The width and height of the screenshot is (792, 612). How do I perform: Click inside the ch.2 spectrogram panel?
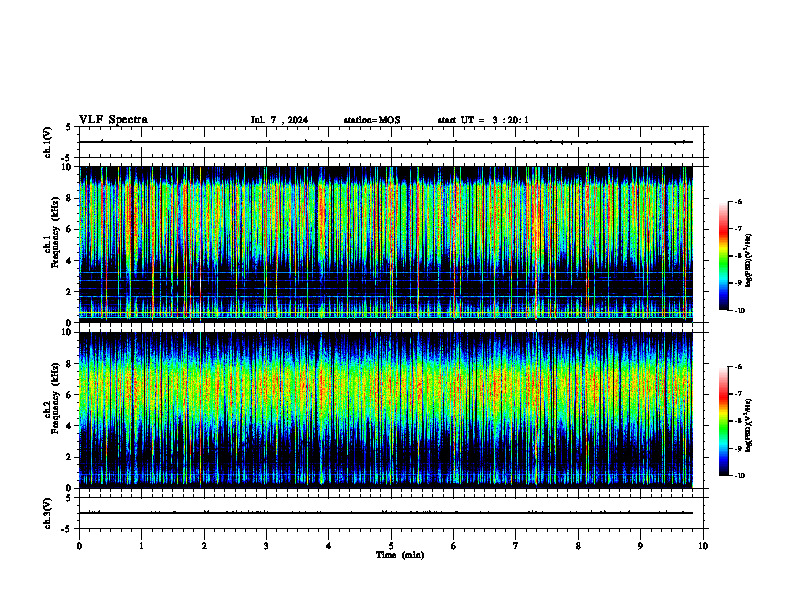[x=391, y=410]
